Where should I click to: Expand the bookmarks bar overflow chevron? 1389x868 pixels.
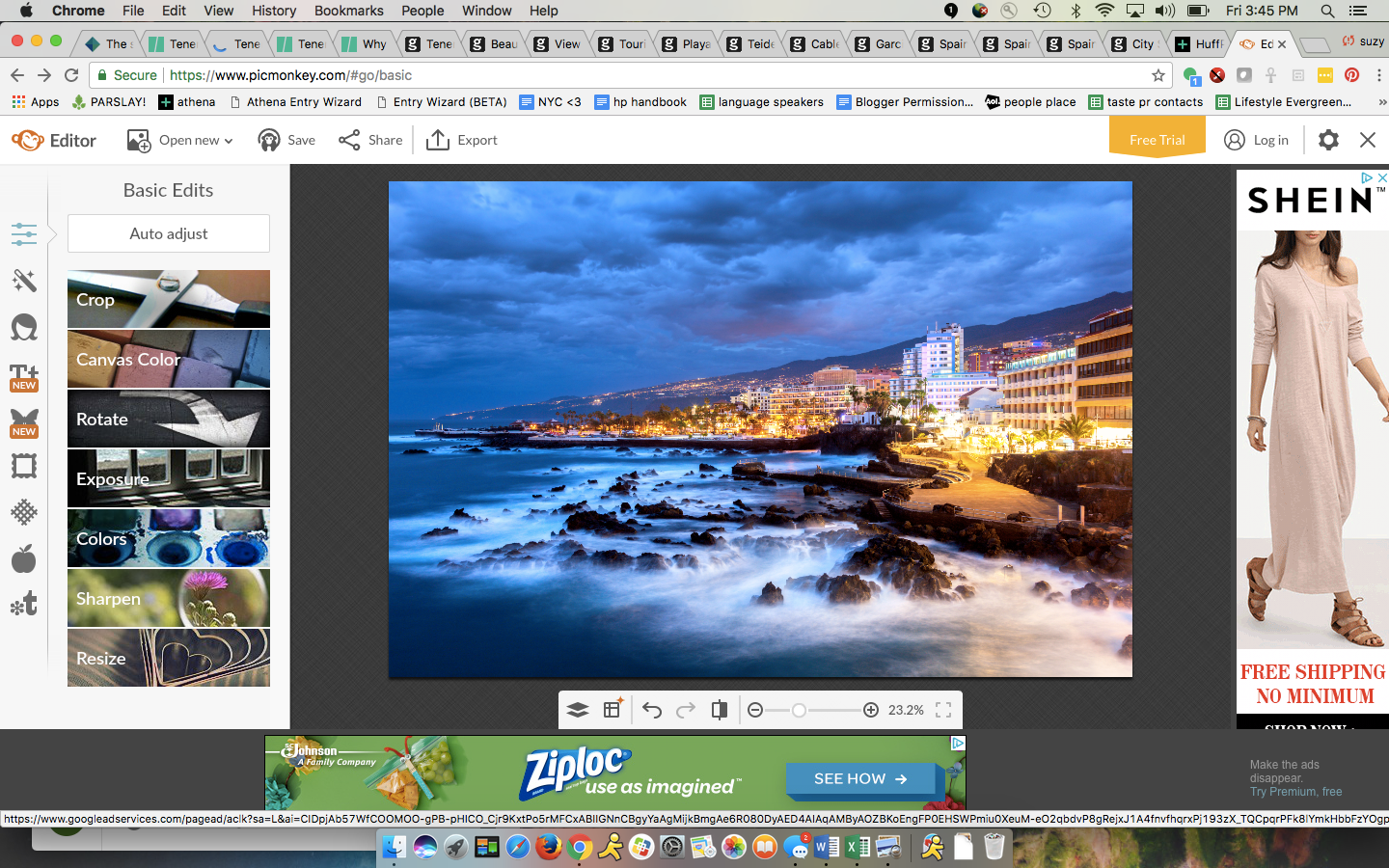(x=1381, y=102)
